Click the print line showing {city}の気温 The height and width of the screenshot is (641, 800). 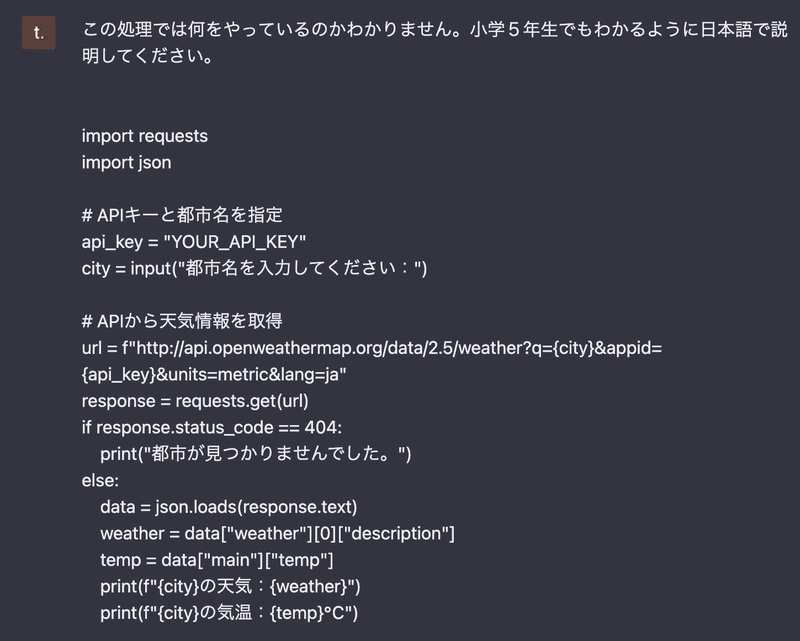pos(229,613)
